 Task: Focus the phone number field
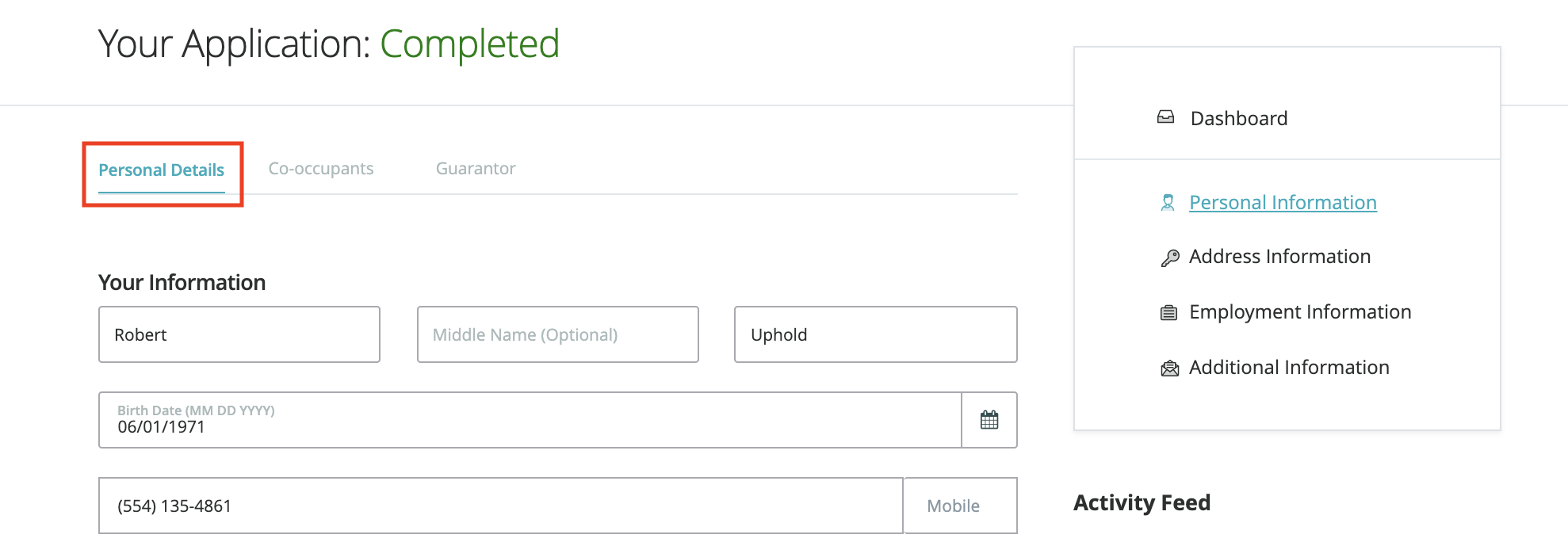click(x=500, y=506)
